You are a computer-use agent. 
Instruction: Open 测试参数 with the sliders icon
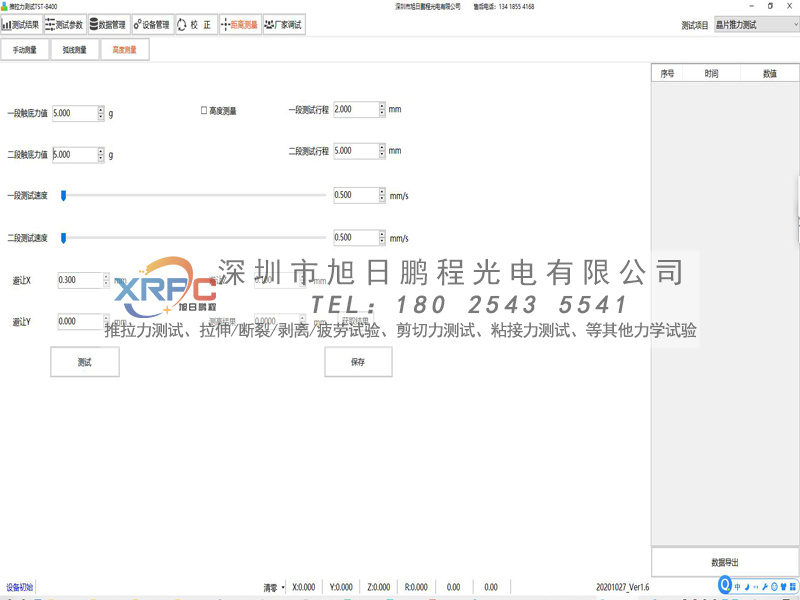tap(64, 24)
